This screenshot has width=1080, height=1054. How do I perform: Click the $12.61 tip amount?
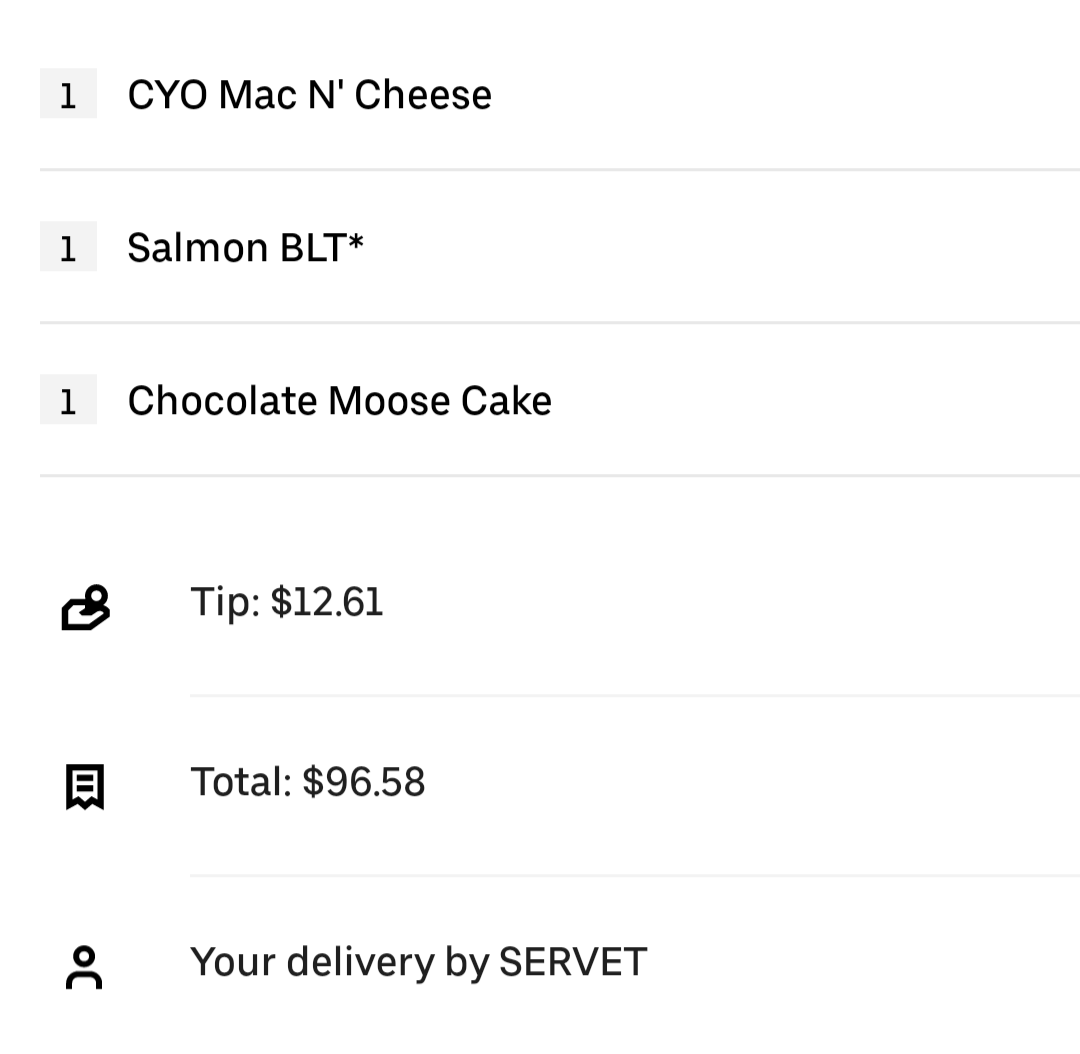(x=327, y=602)
